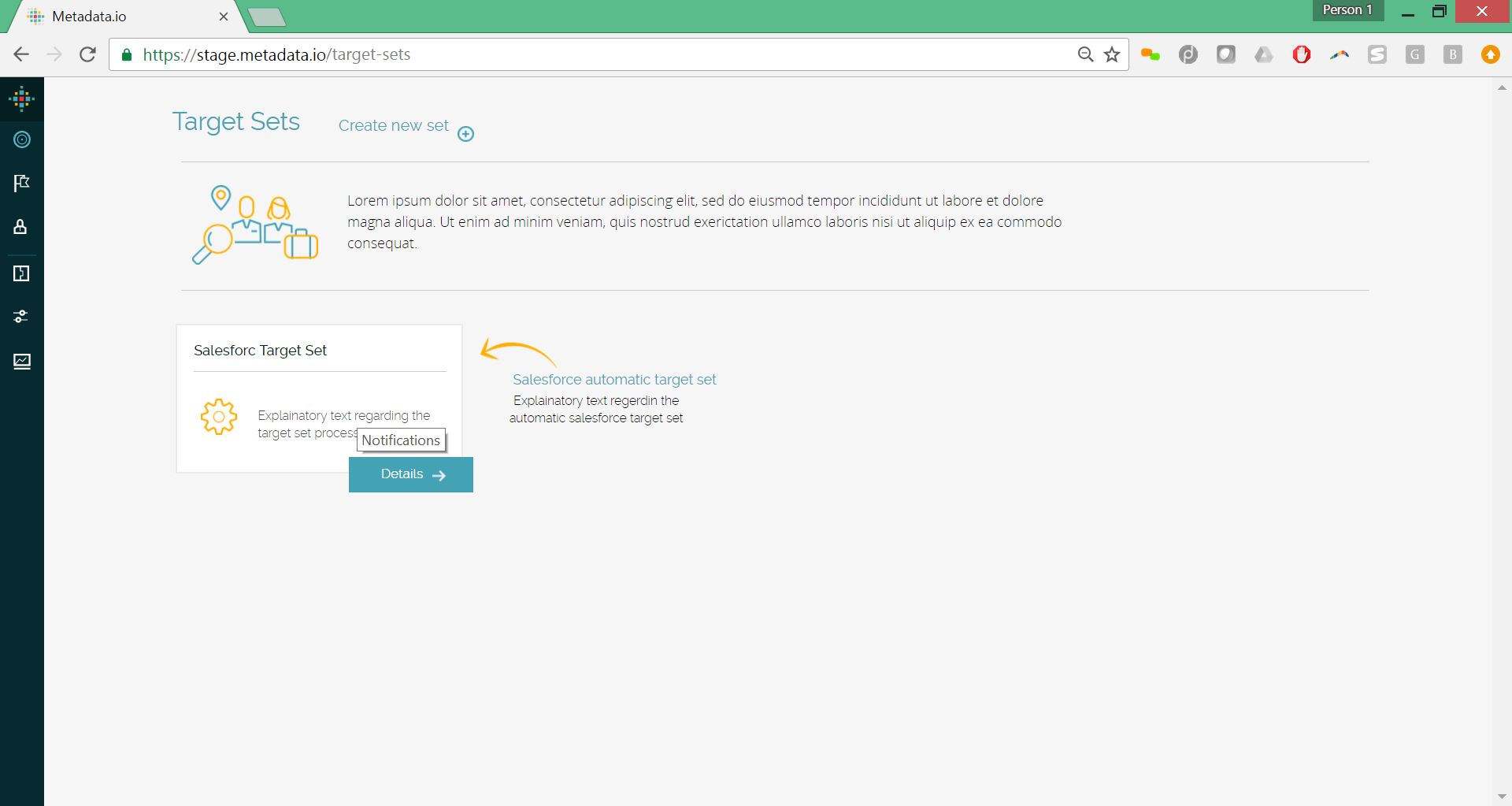
Task: Click the orange up-arrow extension icon
Action: click(1490, 54)
